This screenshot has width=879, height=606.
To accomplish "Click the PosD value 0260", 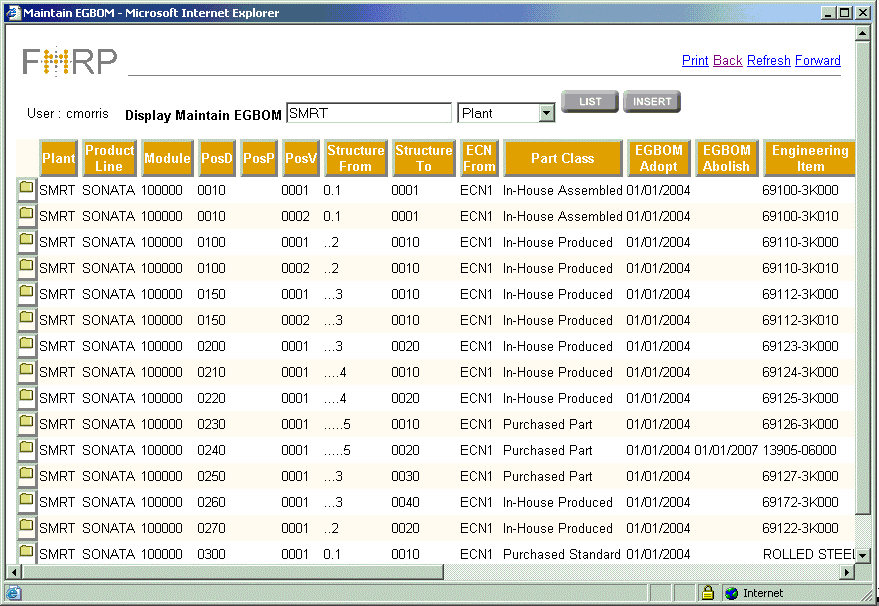I will point(211,502).
